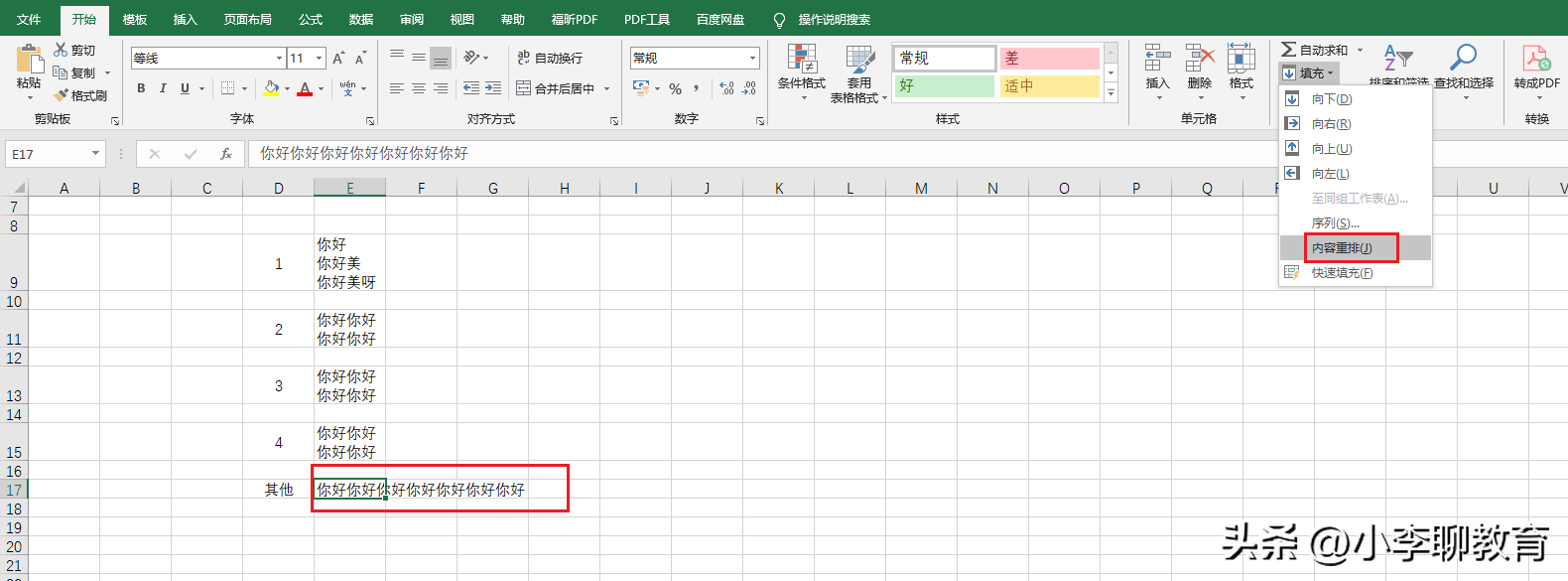This screenshot has height=581, width=1568.
Task: Click the Copy (复制) icon
Action: 61,73
